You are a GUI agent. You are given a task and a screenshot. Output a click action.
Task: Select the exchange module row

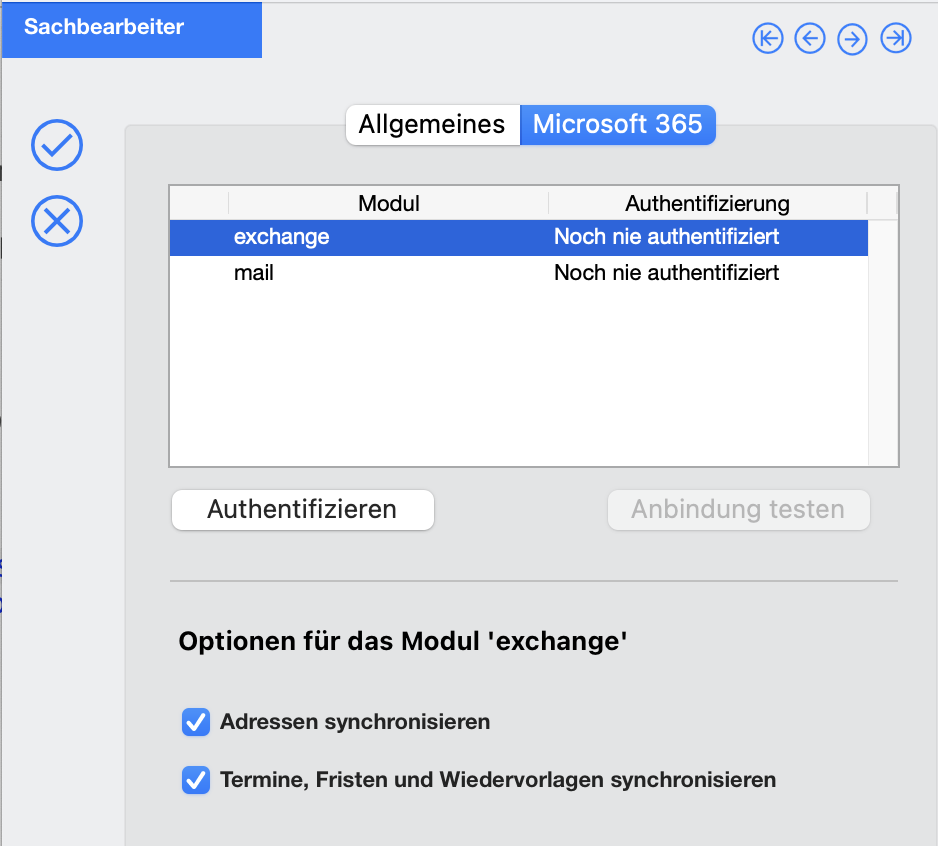519,238
